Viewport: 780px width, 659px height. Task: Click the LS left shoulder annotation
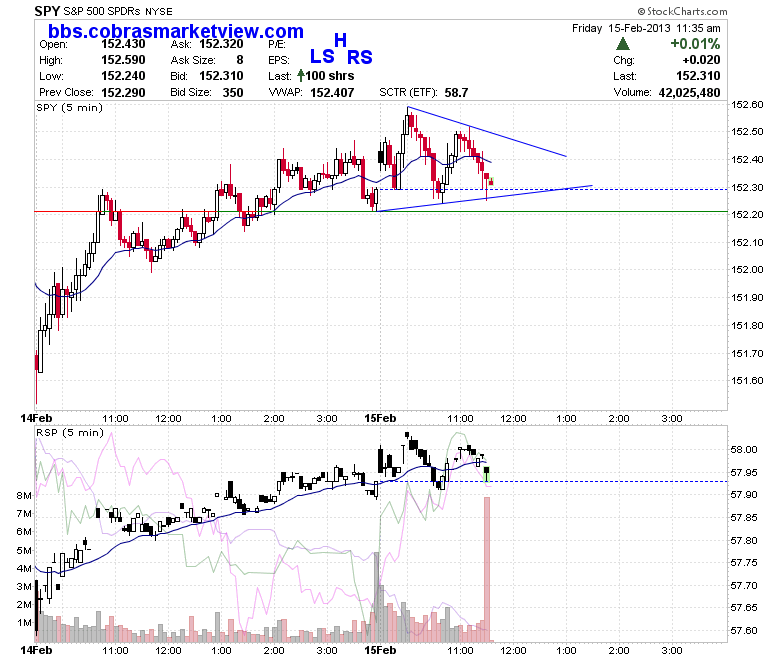(x=322, y=56)
